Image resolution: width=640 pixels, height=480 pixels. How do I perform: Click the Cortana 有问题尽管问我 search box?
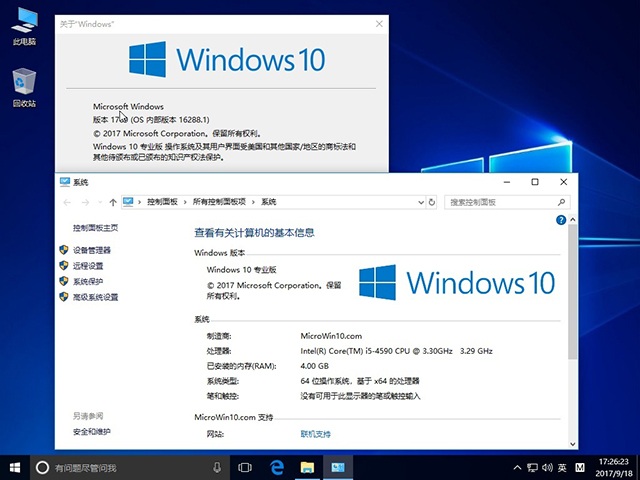(x=131, y=467)
